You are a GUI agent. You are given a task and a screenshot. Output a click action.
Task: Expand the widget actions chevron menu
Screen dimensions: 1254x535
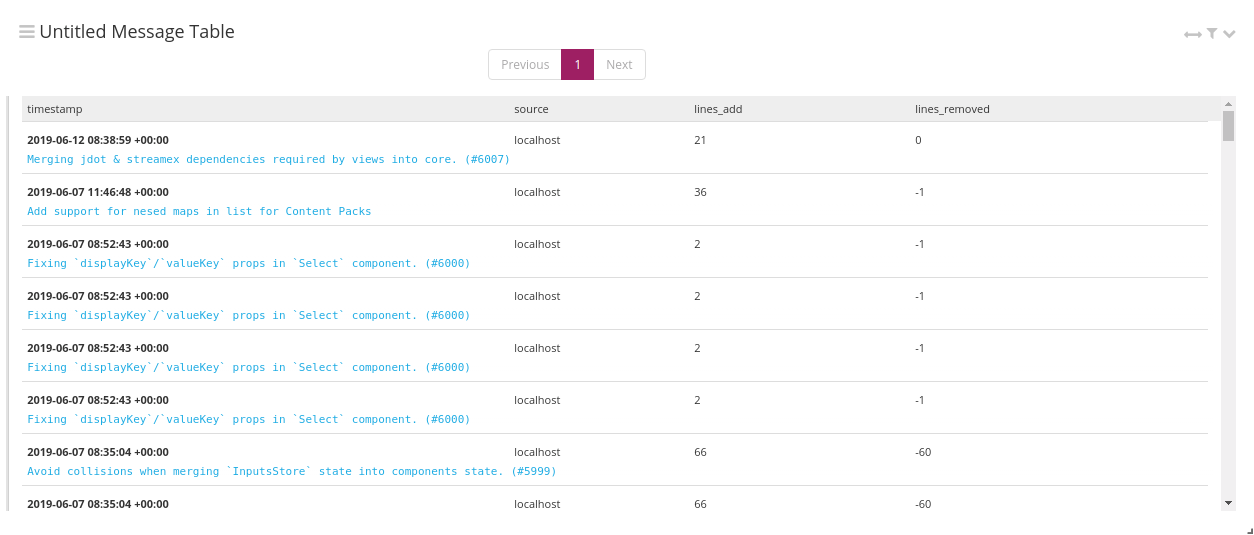pyautogui.click(x=1230, y=34)
